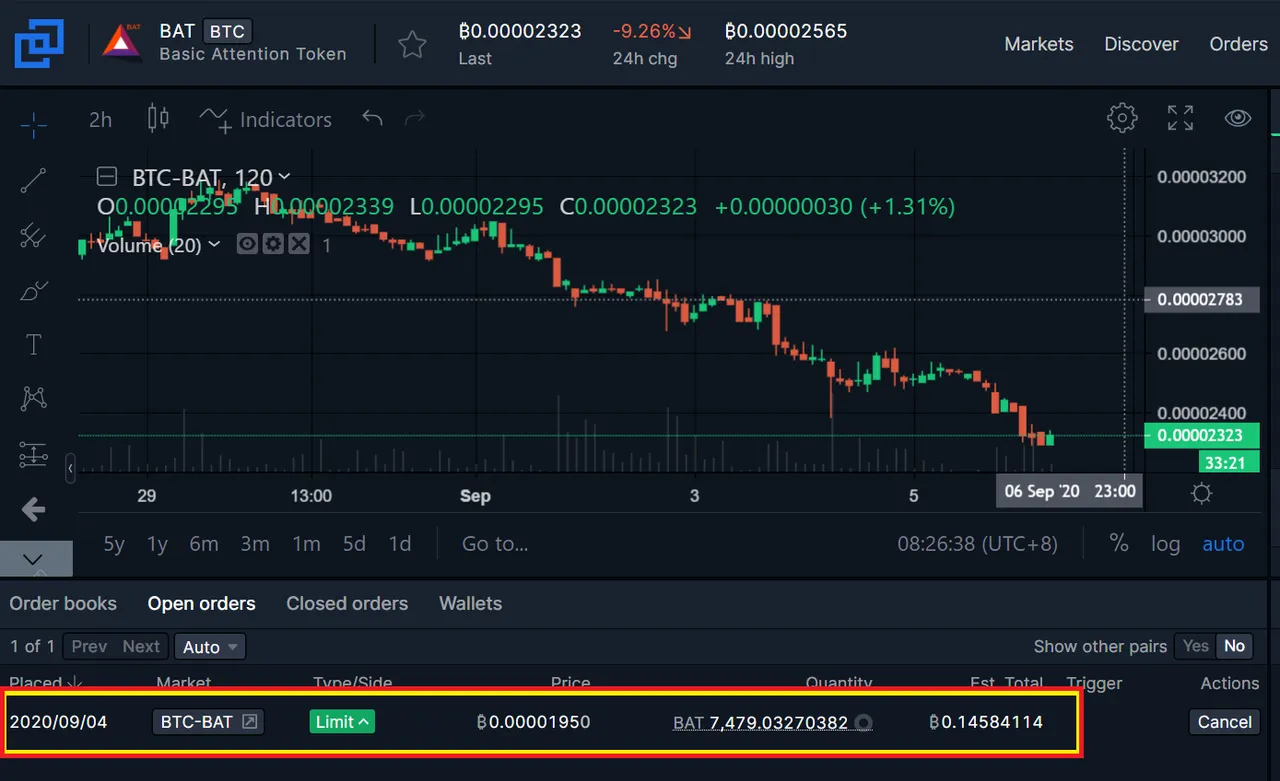The image size is (1280, 781).
Task: Switch to Open orders tab
Action: coord(201,604)
